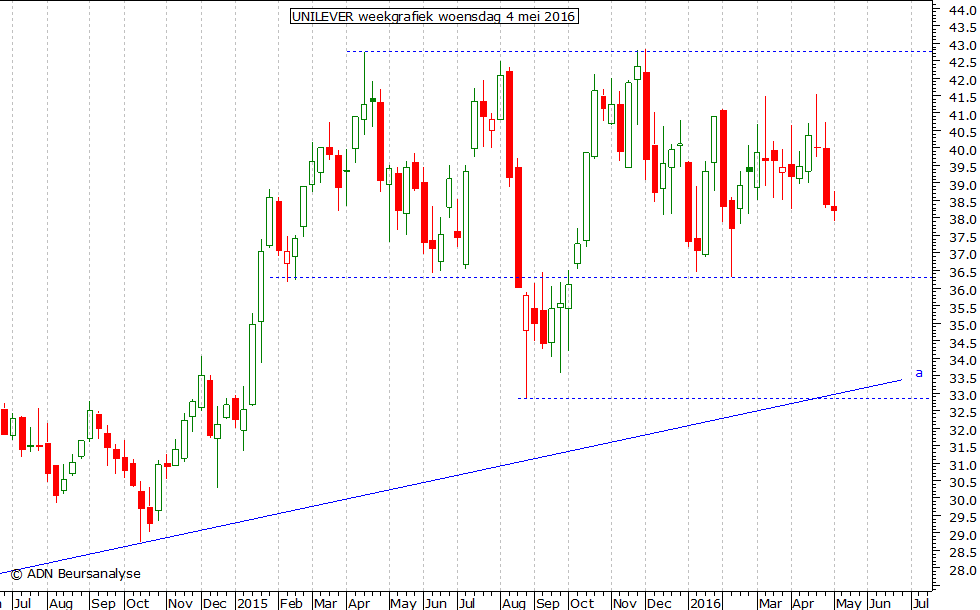
Task: Select the 40.0 price axis label
Action: (962, 150)
